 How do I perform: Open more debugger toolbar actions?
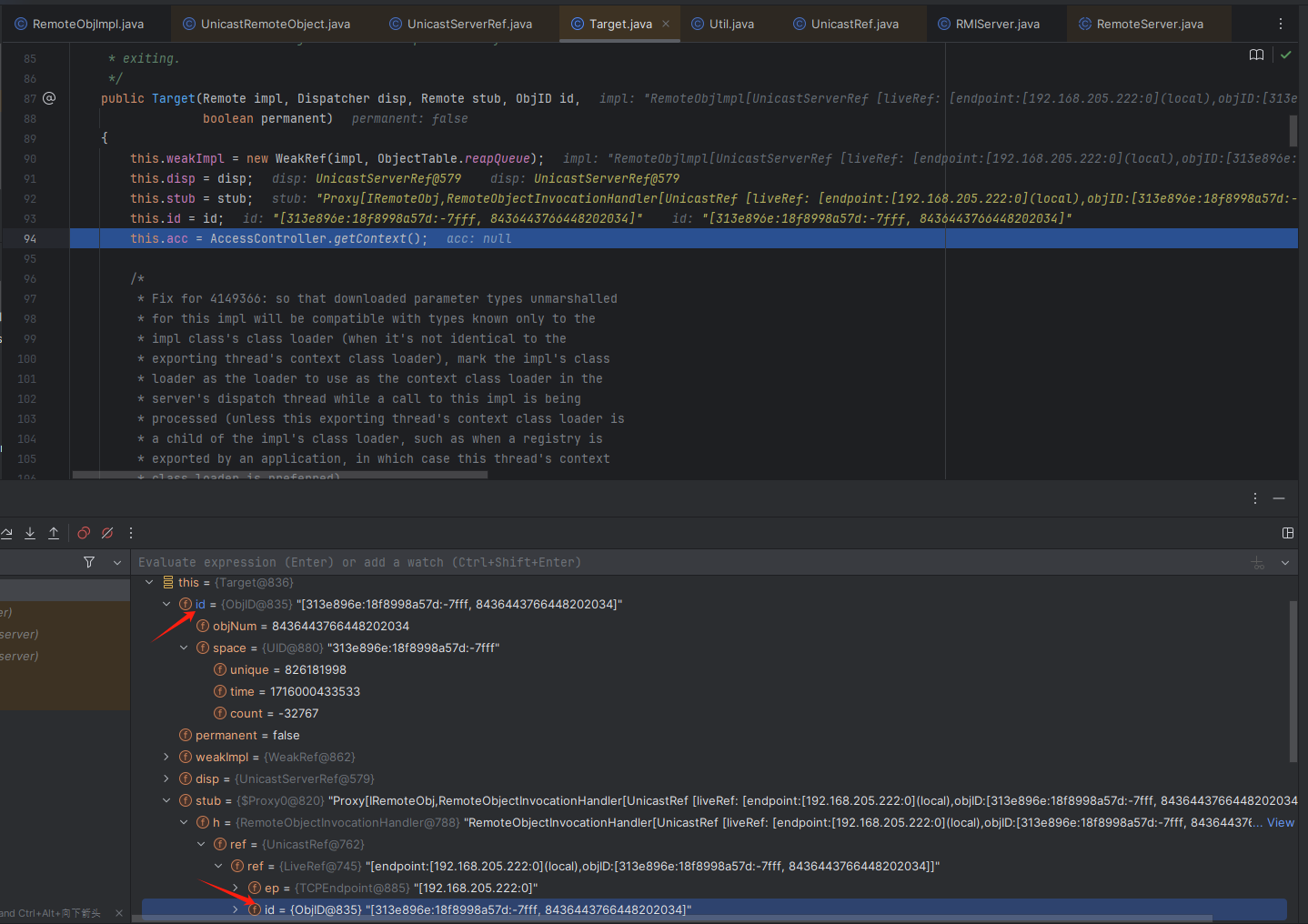tap(131, 533)
